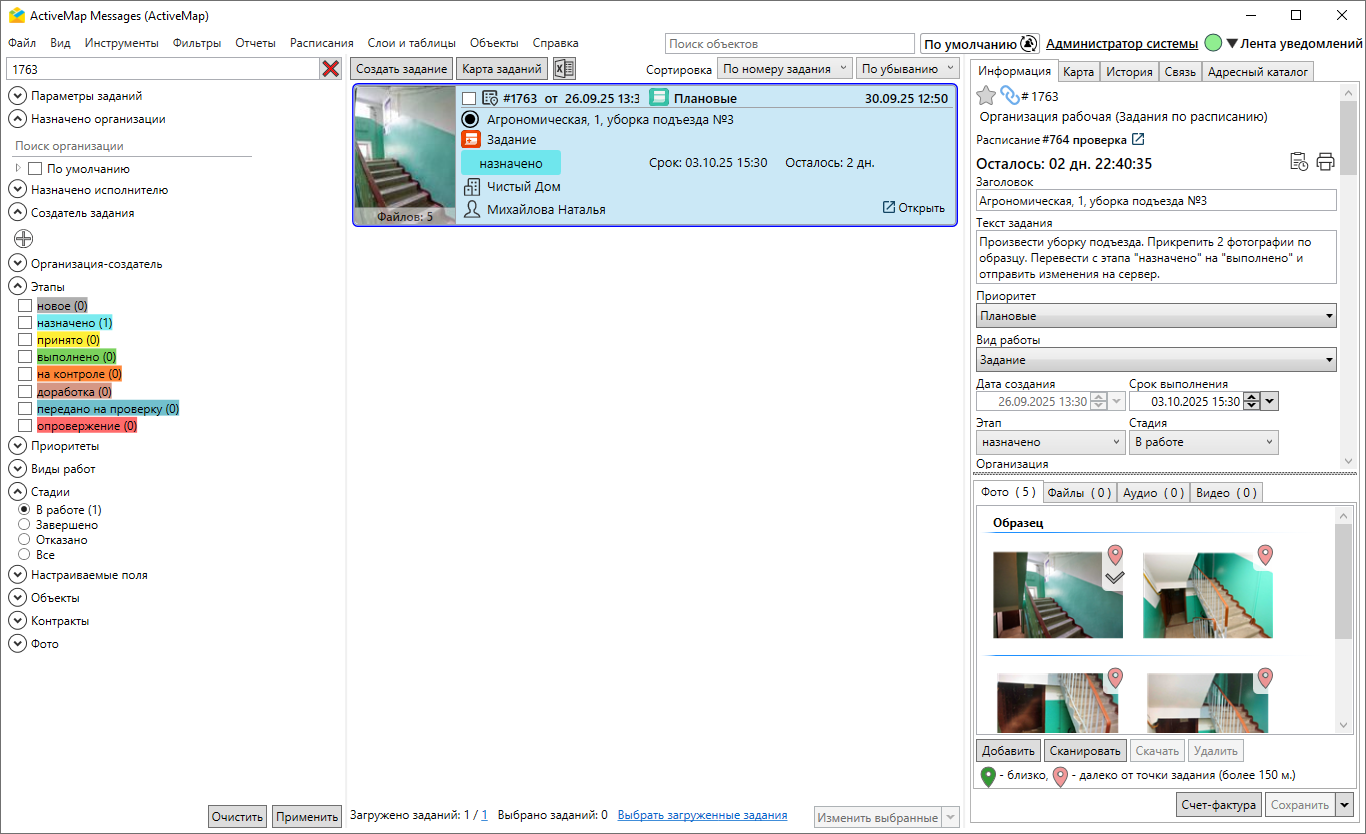Expand the 'Параметры заданий' filter section
This screenshot has height=834, width=1366.
(x=17, y=96)
